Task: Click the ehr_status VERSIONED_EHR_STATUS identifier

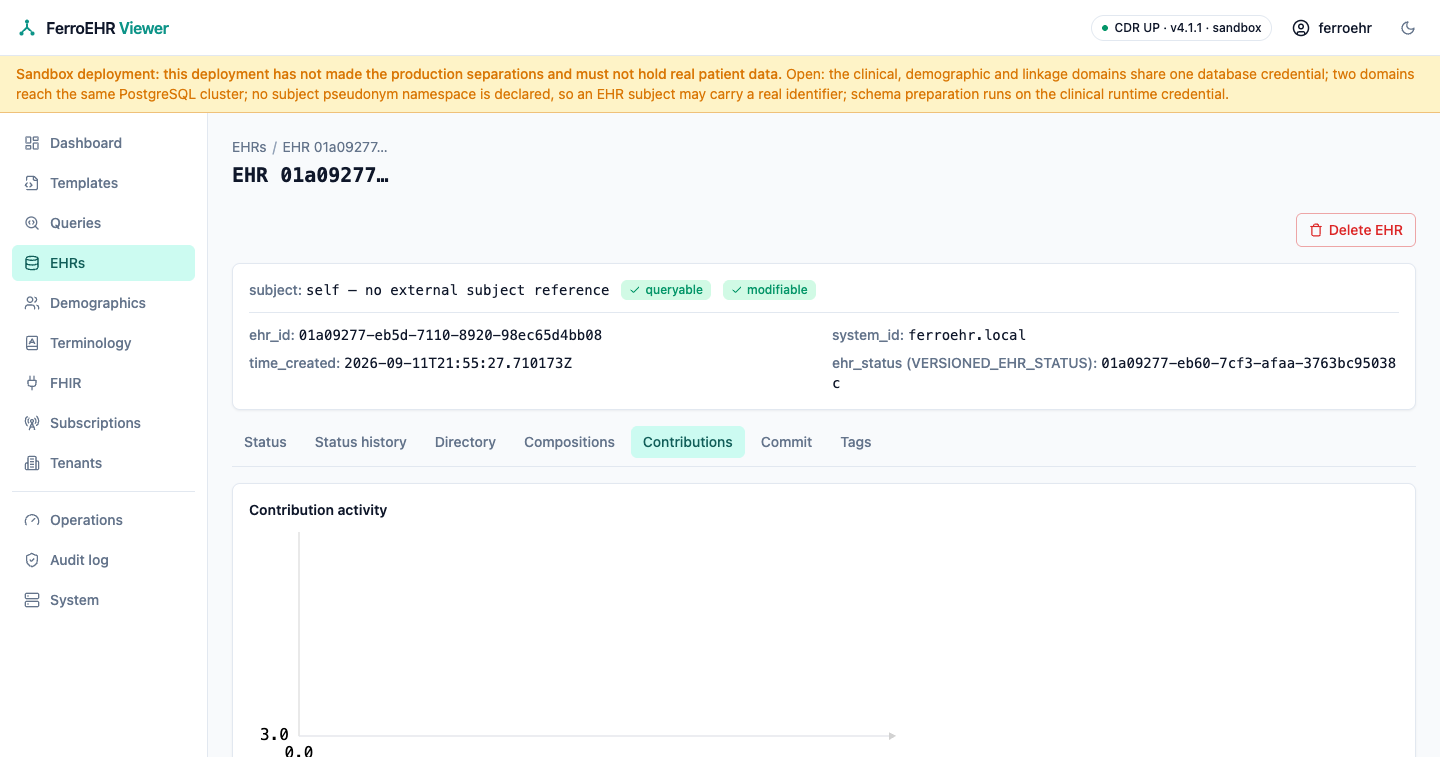Action: click(1115, 373)
